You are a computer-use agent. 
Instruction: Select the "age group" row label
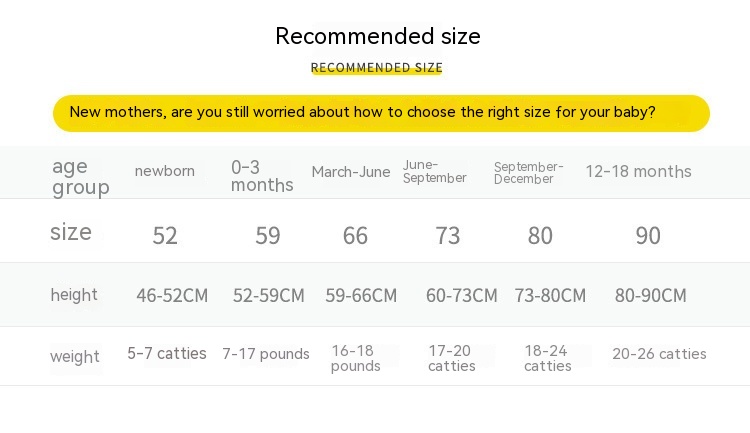pos(80,177)
